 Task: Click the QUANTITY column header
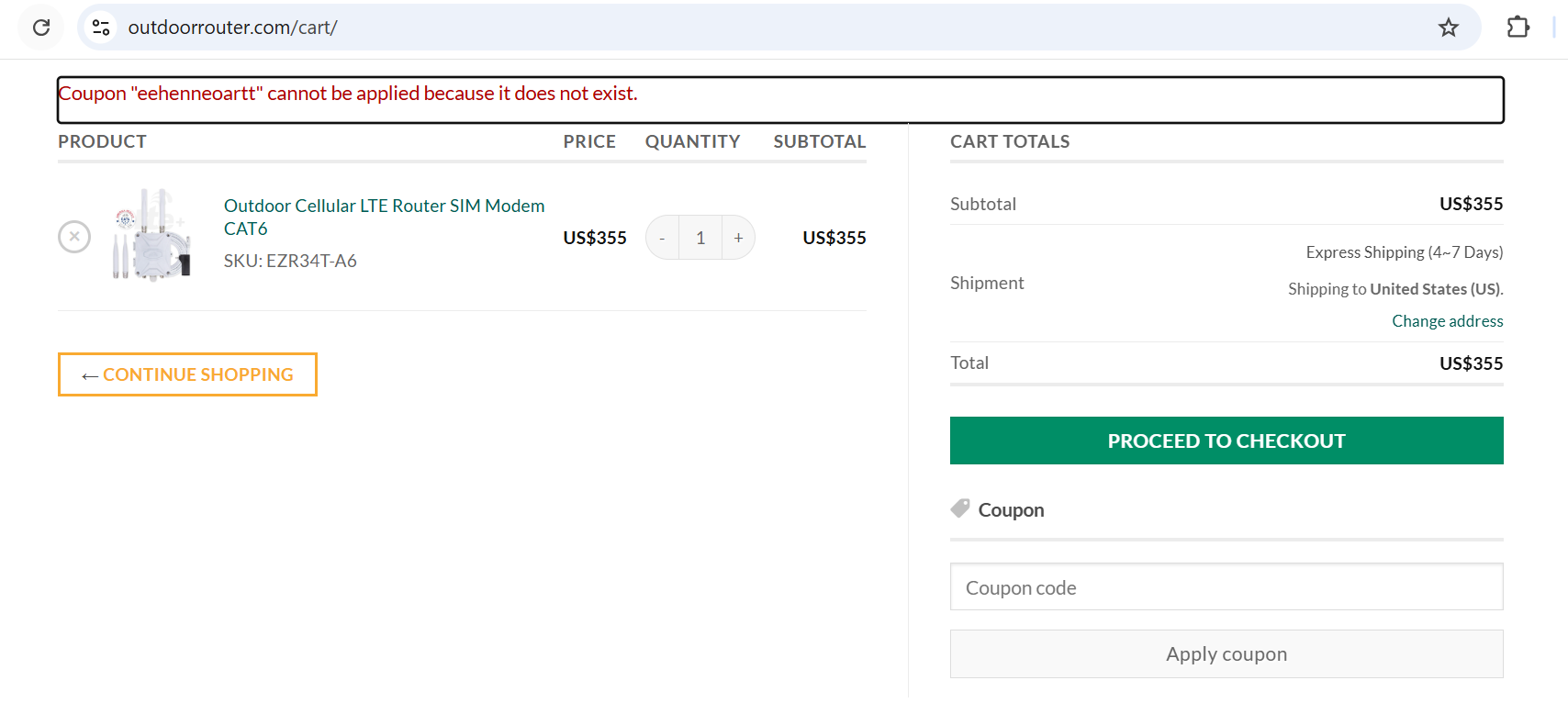pos(692,141)
